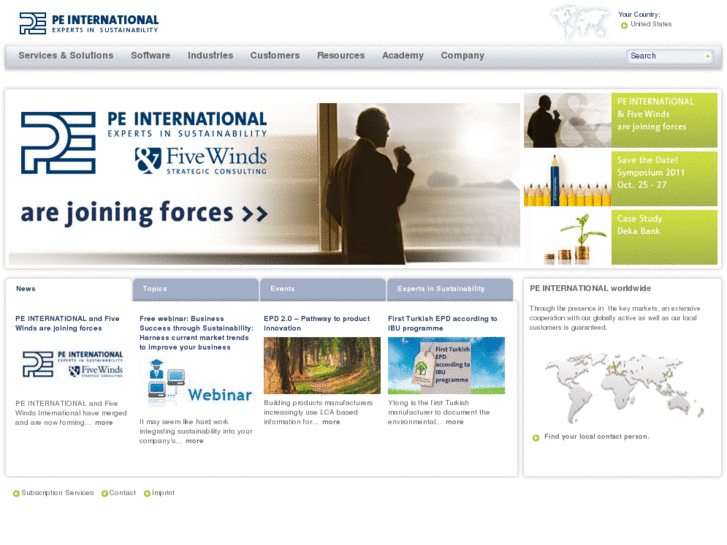This screenshot has width=727, height=545.
Task: Click green bullet icon next to United States
Action: [x=624, y=26]
